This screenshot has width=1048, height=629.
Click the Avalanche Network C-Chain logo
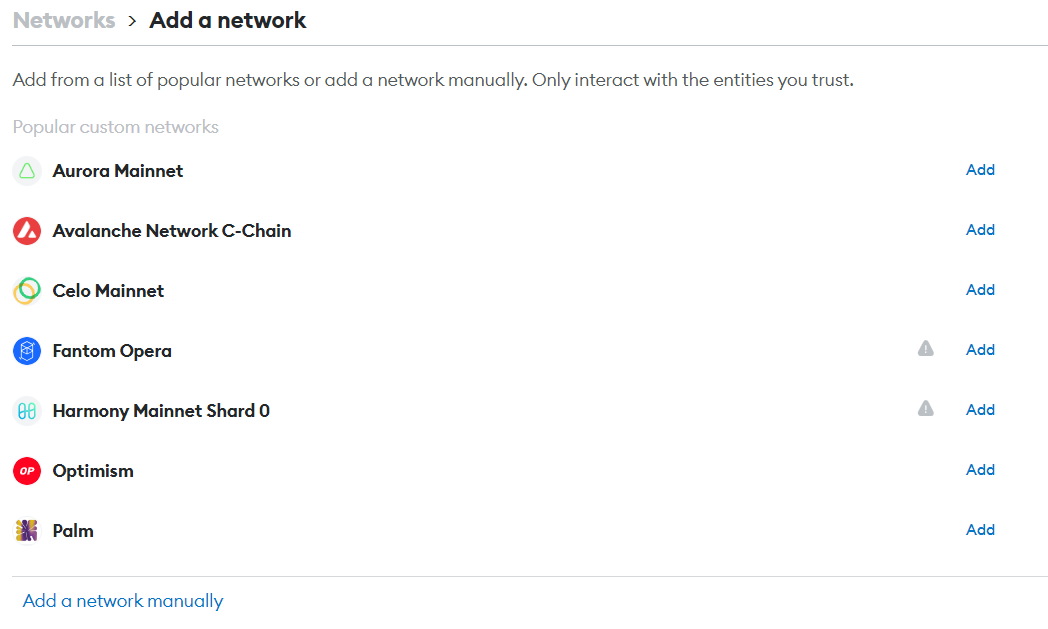point(26,231)
